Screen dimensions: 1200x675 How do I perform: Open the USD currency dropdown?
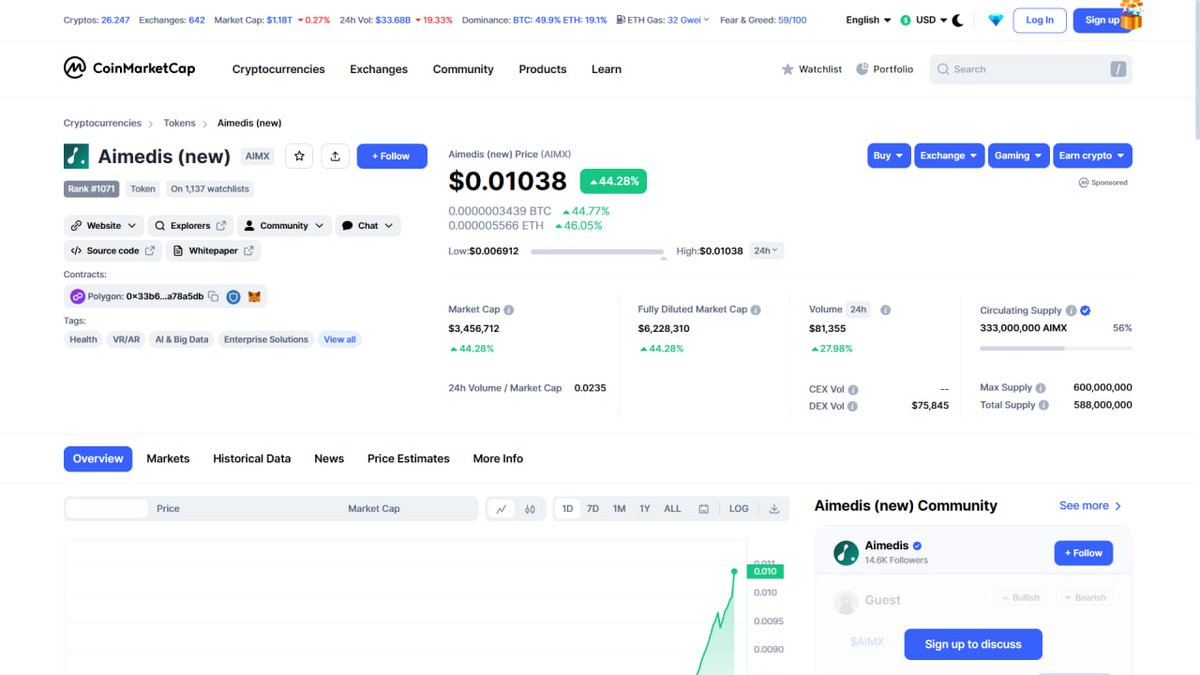tap(924, 20)
